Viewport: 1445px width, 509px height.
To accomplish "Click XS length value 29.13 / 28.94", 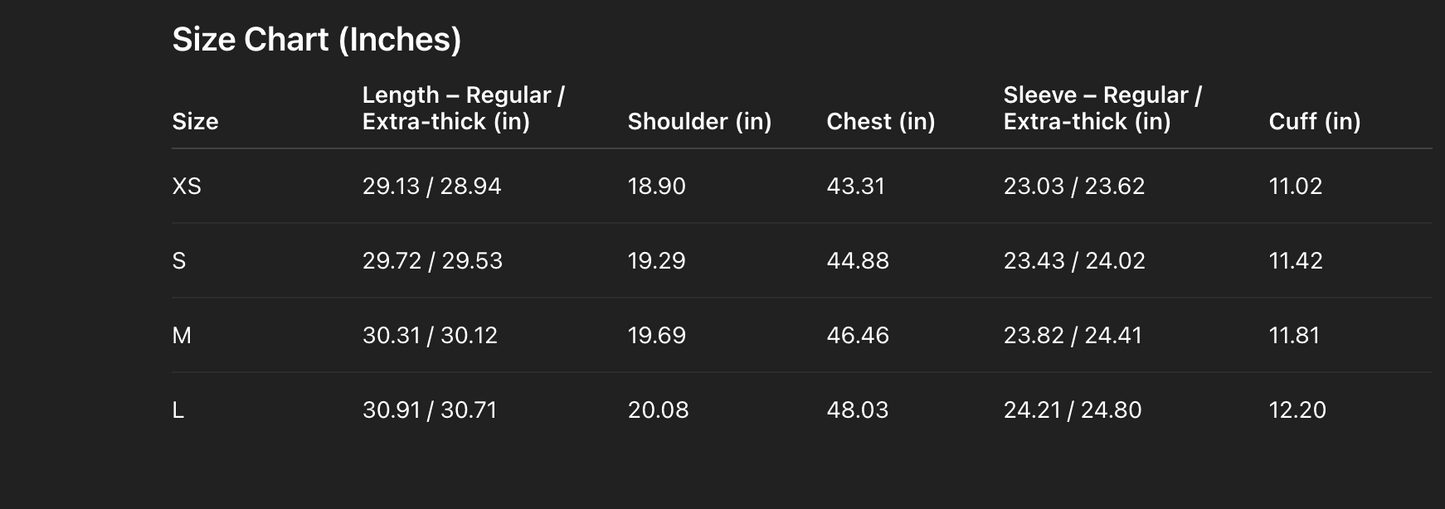I will (x=431, y=186).
